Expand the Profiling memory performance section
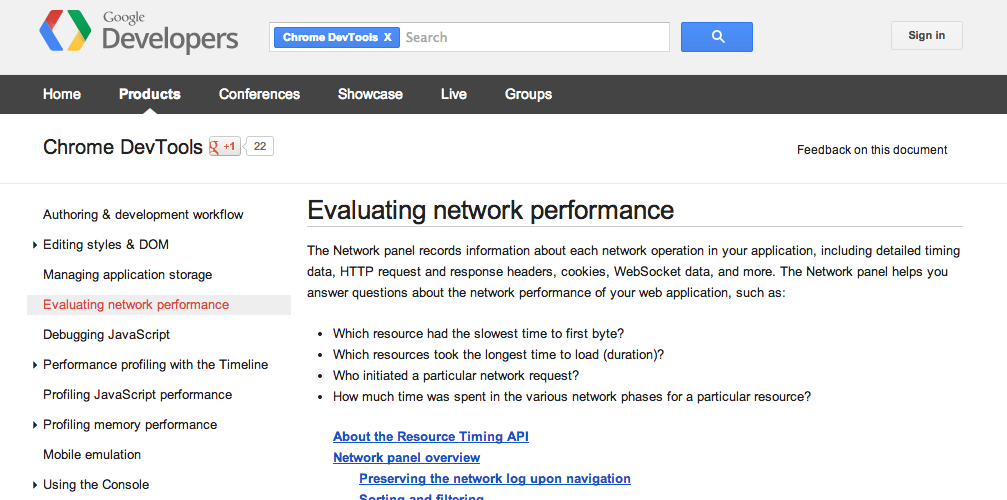 (x=35, y=425)
